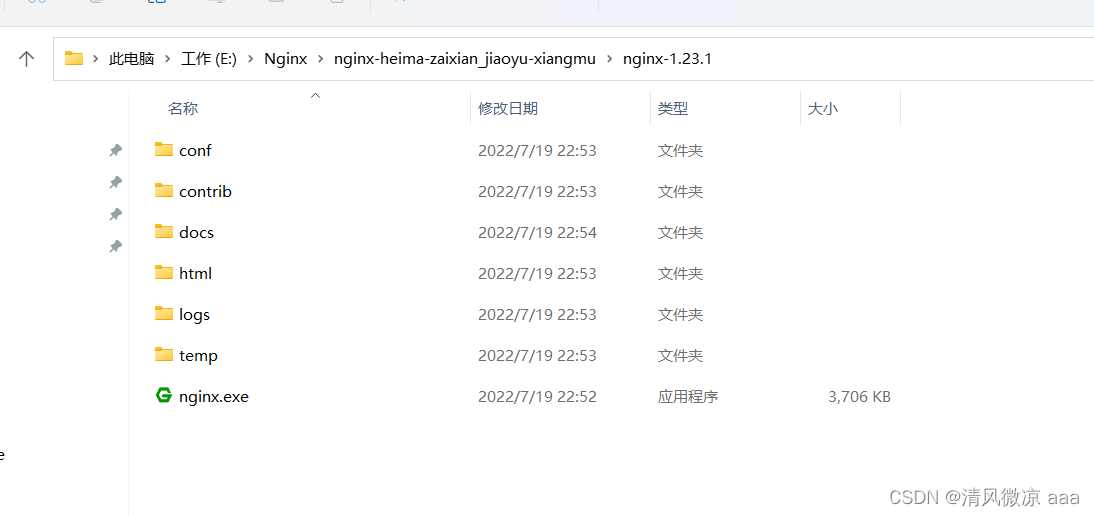Expand the chevron after 工作 (E:) breadcrumb
Image resolution: width=1094 pixels, height=516 pixels.
250,59
